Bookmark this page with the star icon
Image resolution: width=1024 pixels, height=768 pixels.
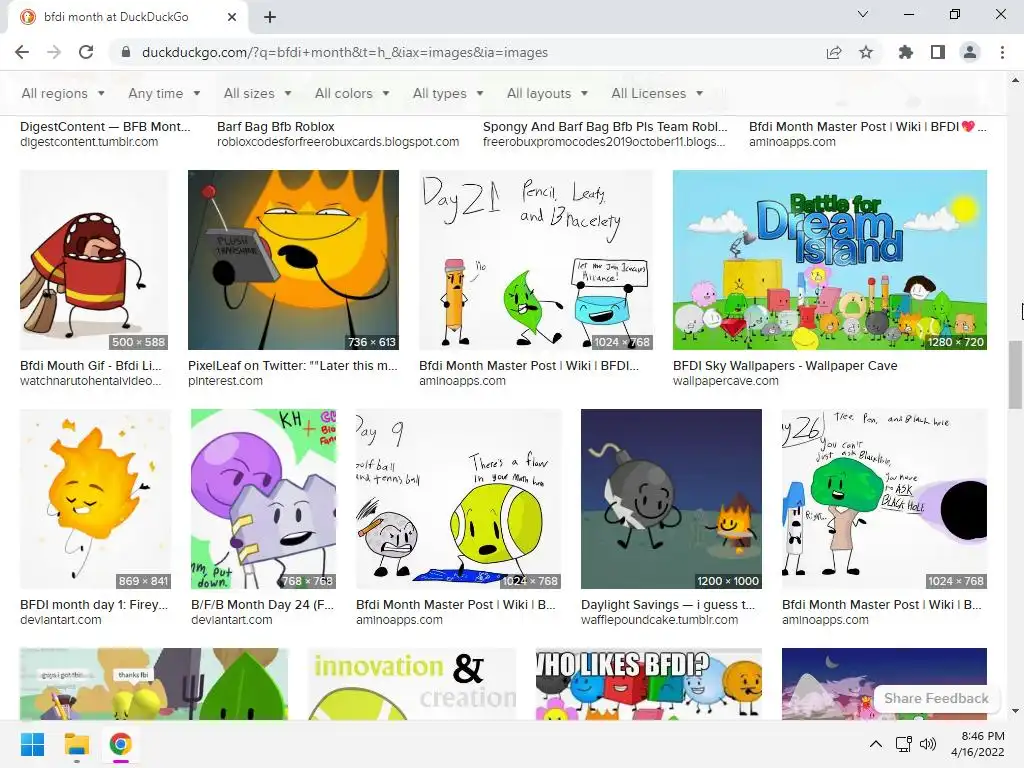[x=866, y=52]
